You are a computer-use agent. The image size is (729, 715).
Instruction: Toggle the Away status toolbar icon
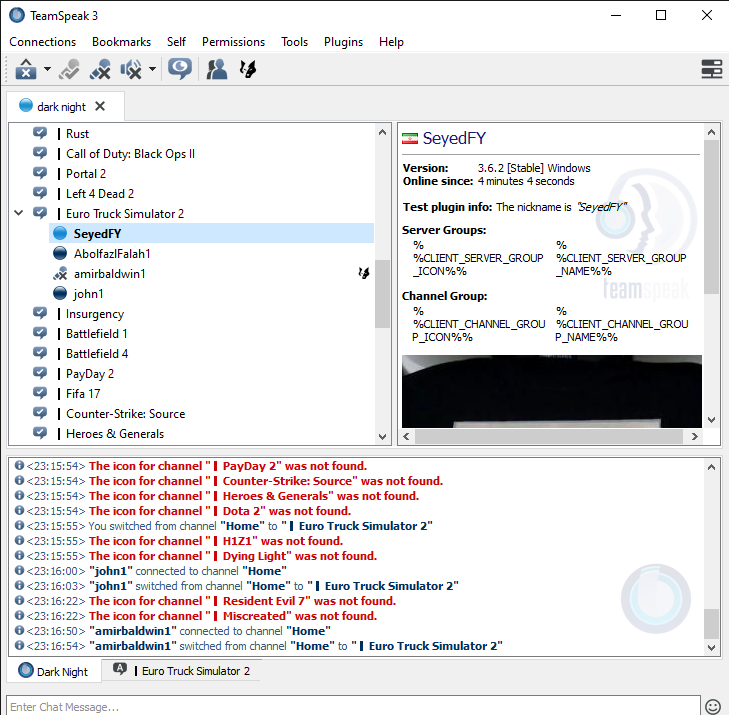[x=69, y=69]
